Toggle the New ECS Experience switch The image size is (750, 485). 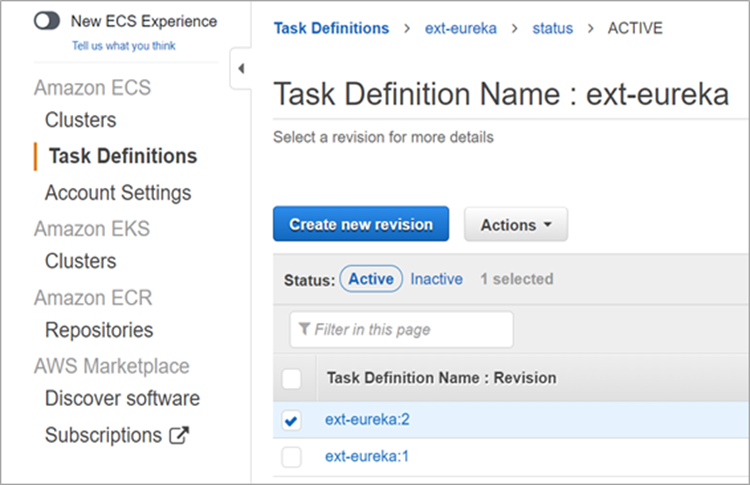47,21
